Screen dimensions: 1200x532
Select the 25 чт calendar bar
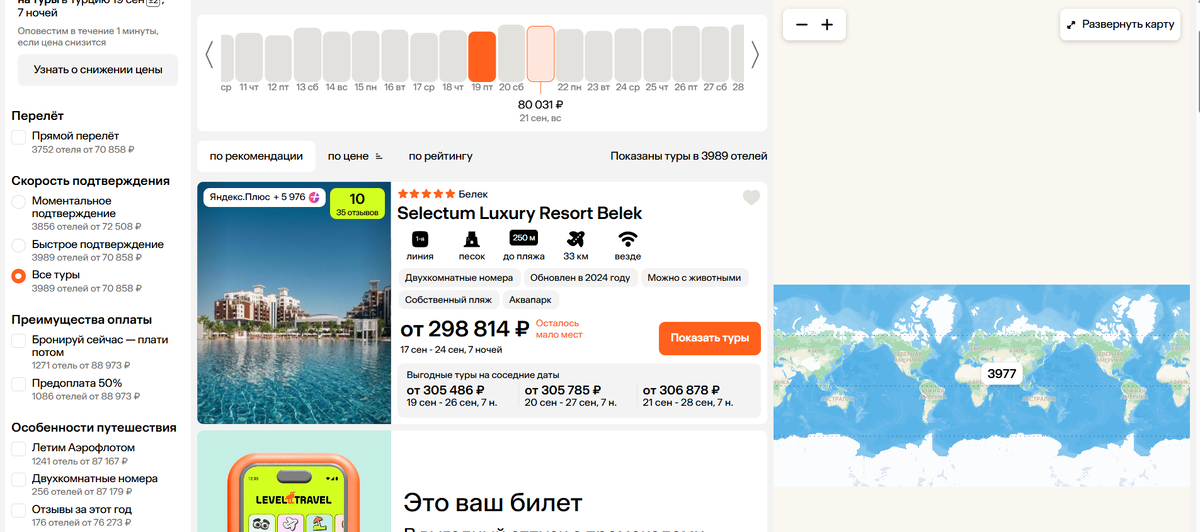657,56
